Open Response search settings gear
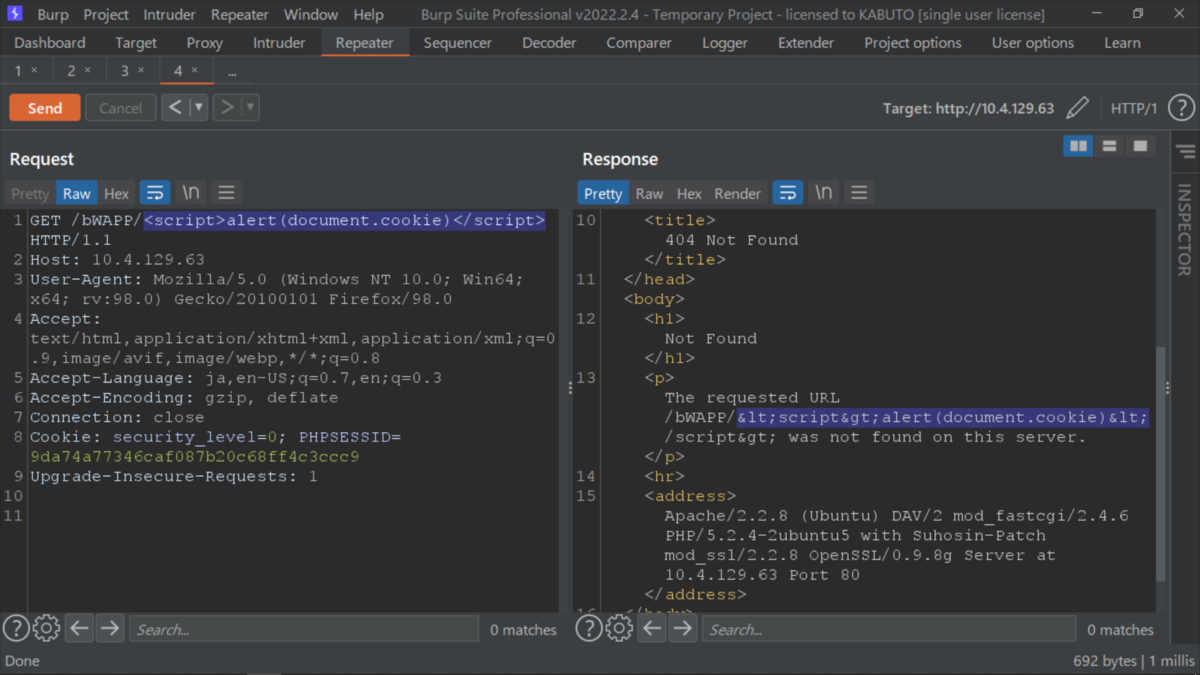 pos(619,629)
